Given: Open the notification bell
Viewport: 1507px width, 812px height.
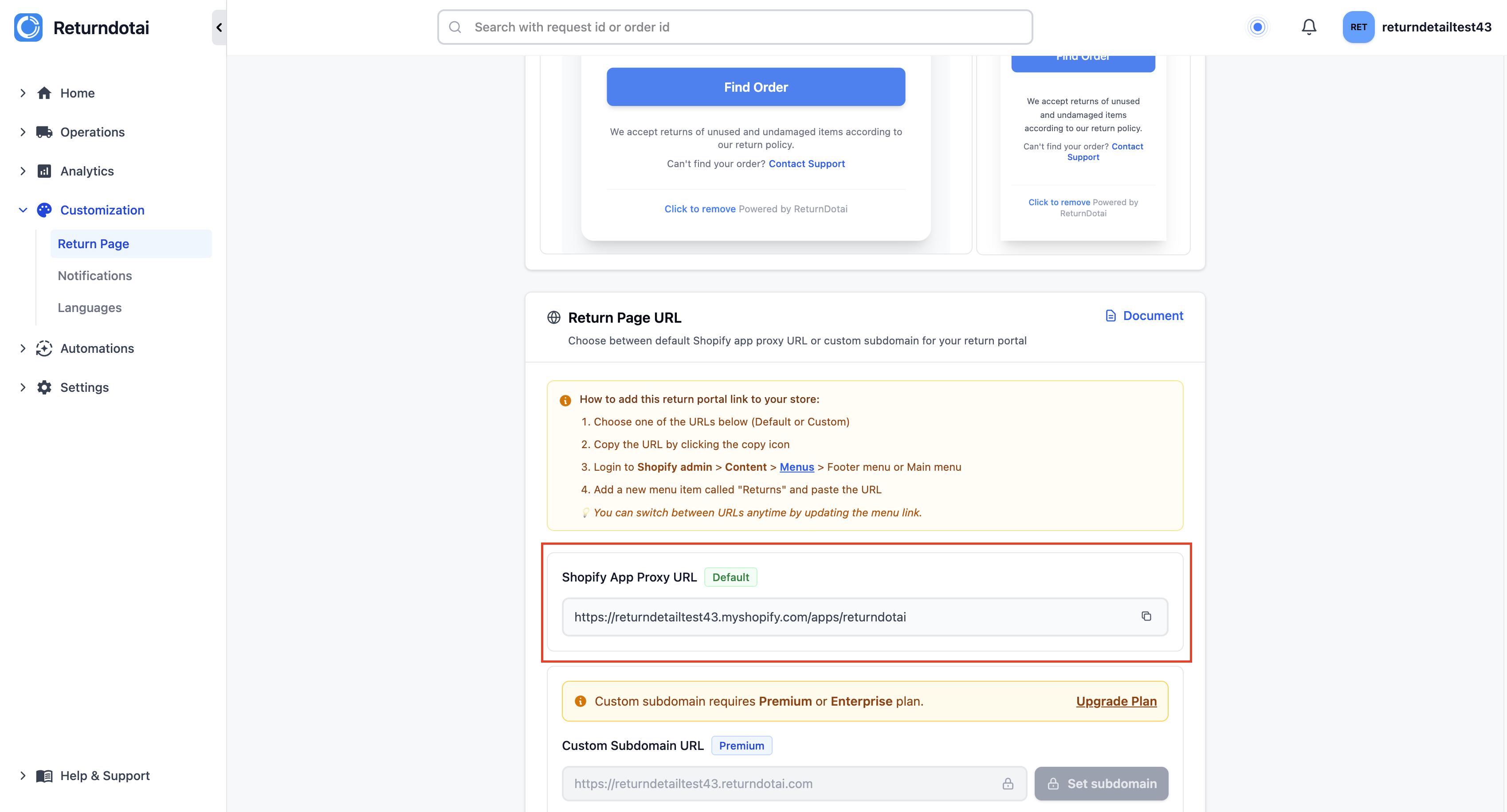Looking at the screenshot, I should [1309, 27].
